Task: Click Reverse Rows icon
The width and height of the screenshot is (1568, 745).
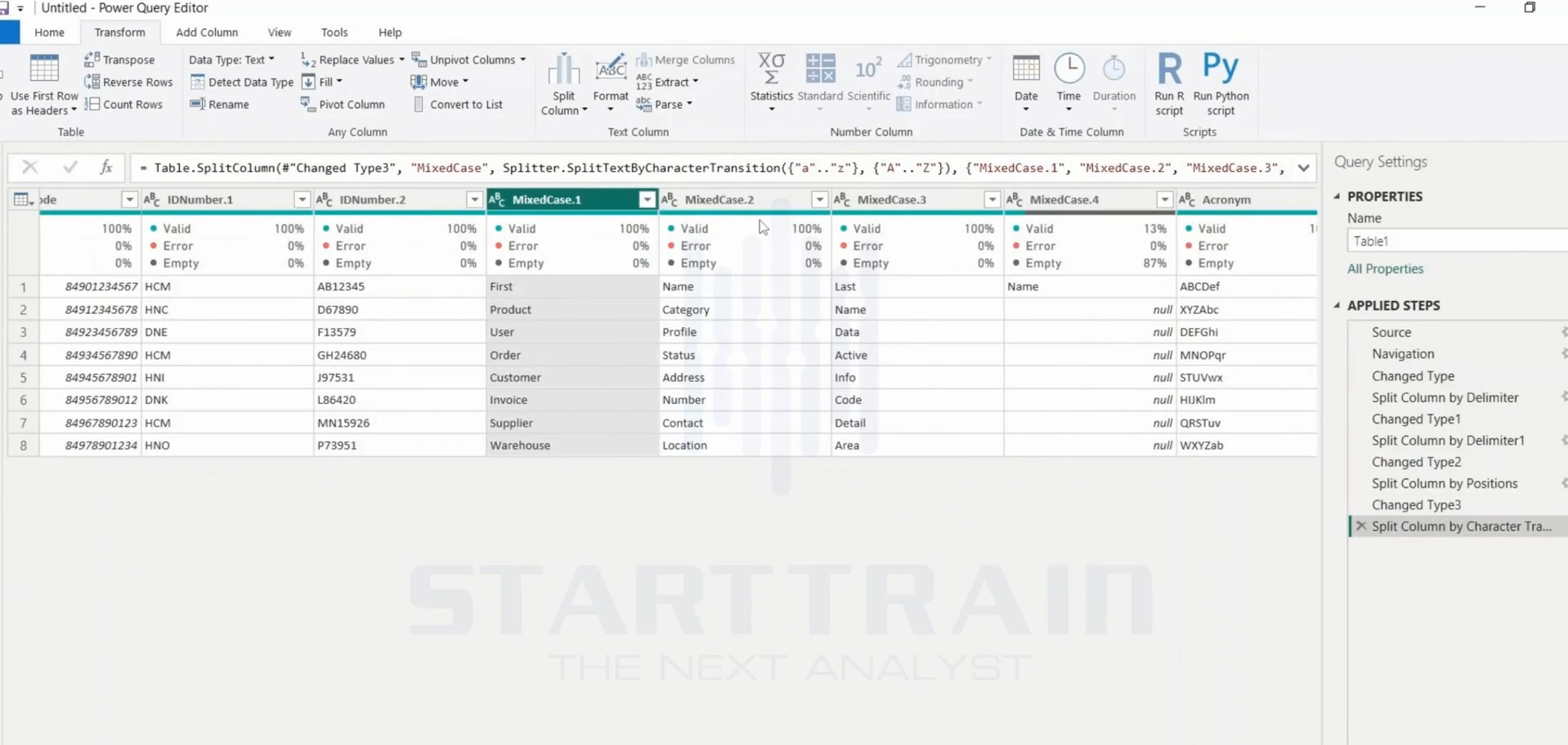Action: [92, 82]
